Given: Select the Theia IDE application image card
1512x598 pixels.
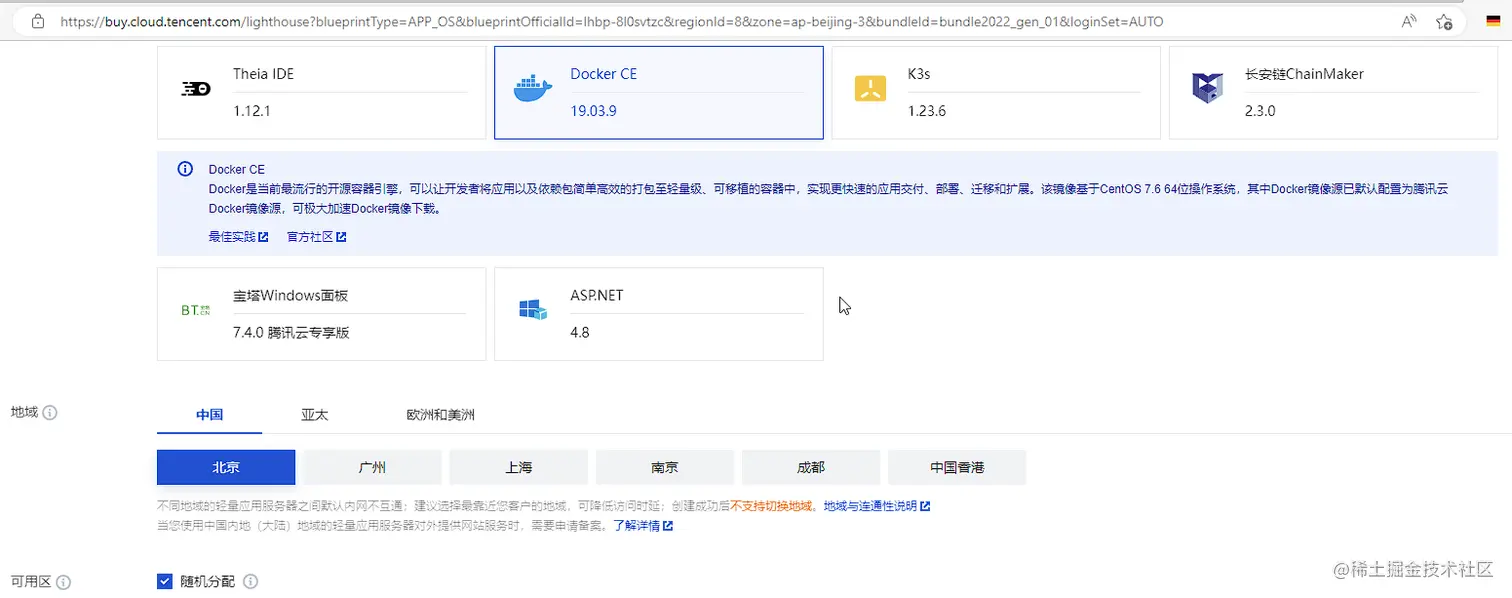Looking at the screenshot, I should (321, 92).
